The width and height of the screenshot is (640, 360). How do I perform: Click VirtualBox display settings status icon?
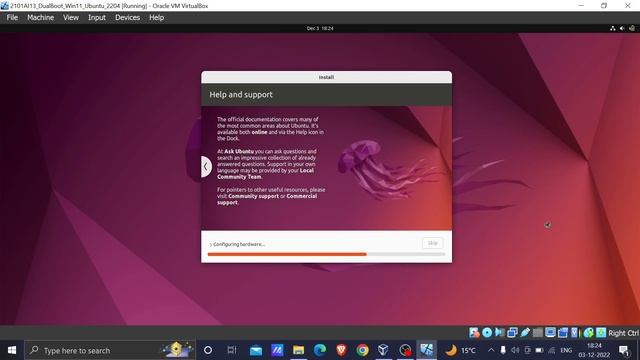[550, 333]
